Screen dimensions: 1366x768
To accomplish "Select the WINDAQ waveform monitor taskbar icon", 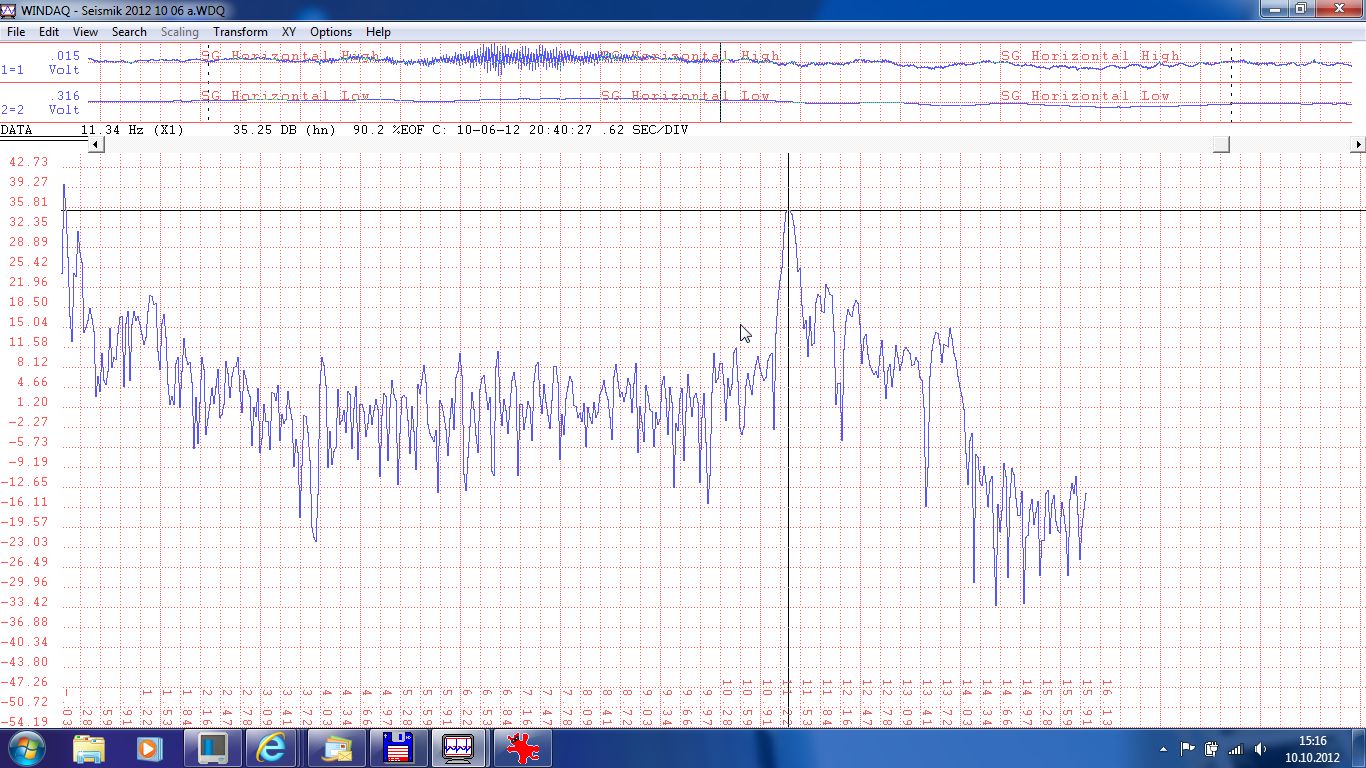I will pyautogui.click(x=459, y=748).
